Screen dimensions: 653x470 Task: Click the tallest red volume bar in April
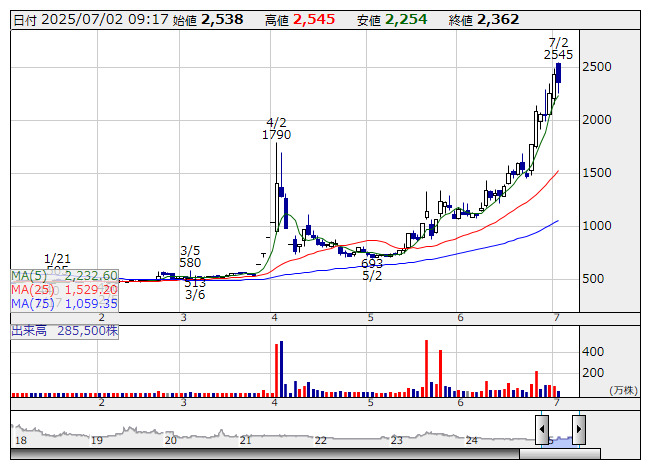point(275,369)
